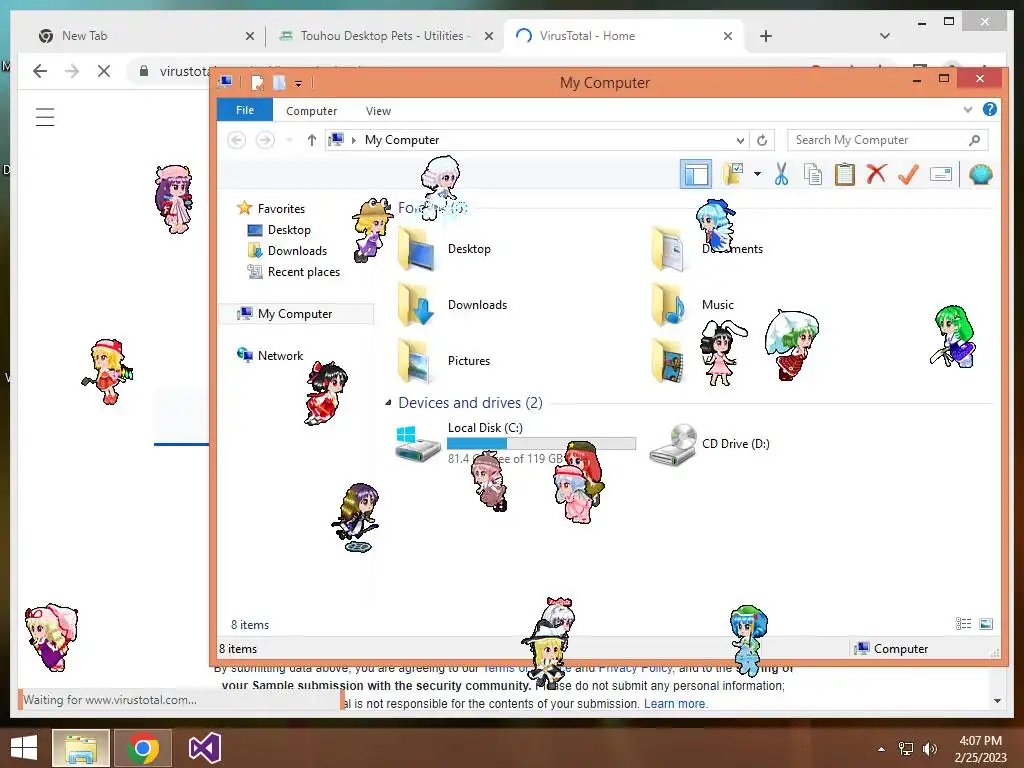Click the select folder icon with checkmark
Screen dimensions: 1024x768
[x=733, y=174]
